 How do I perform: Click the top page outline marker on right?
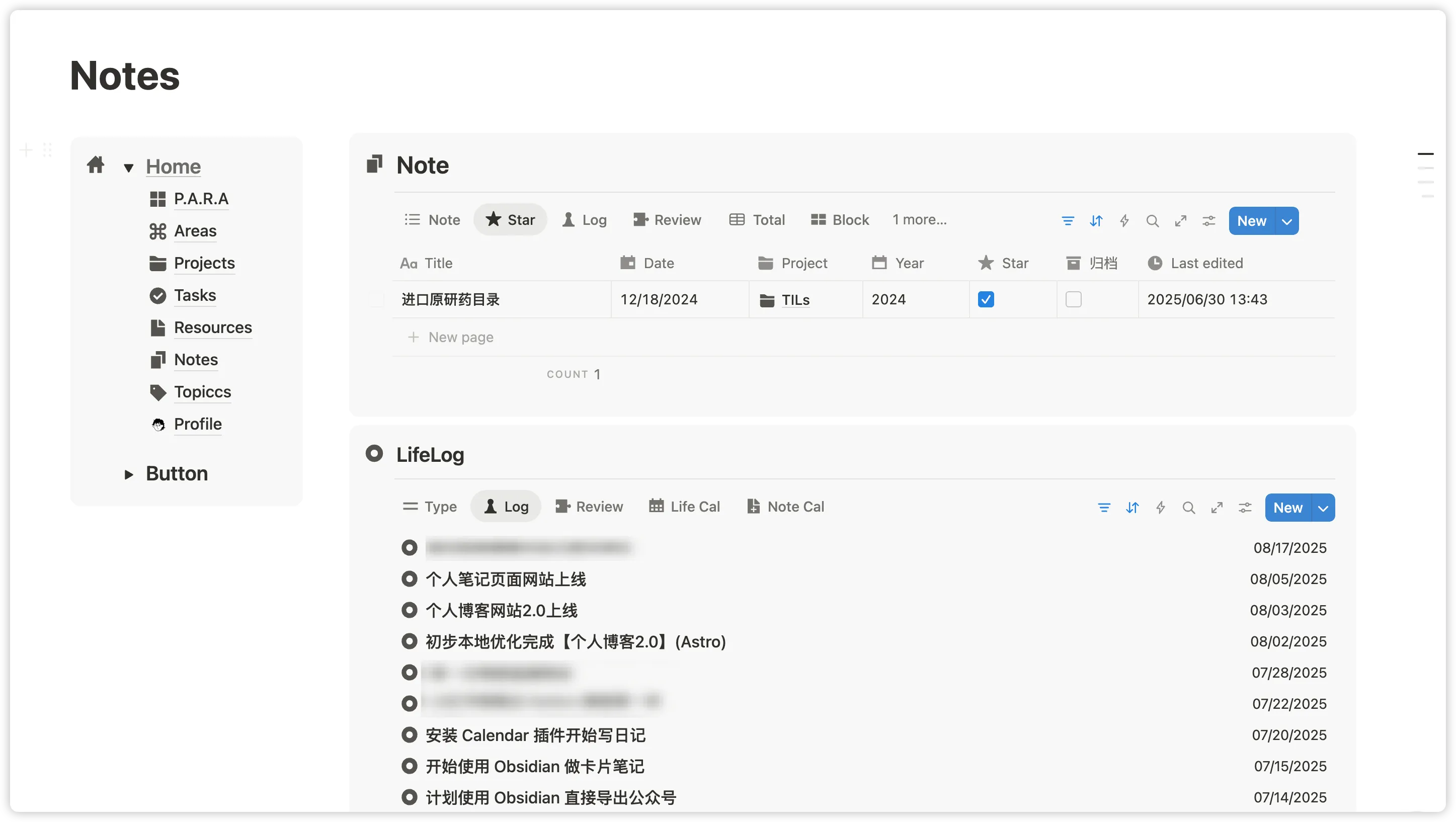[x=1425, y=154]
